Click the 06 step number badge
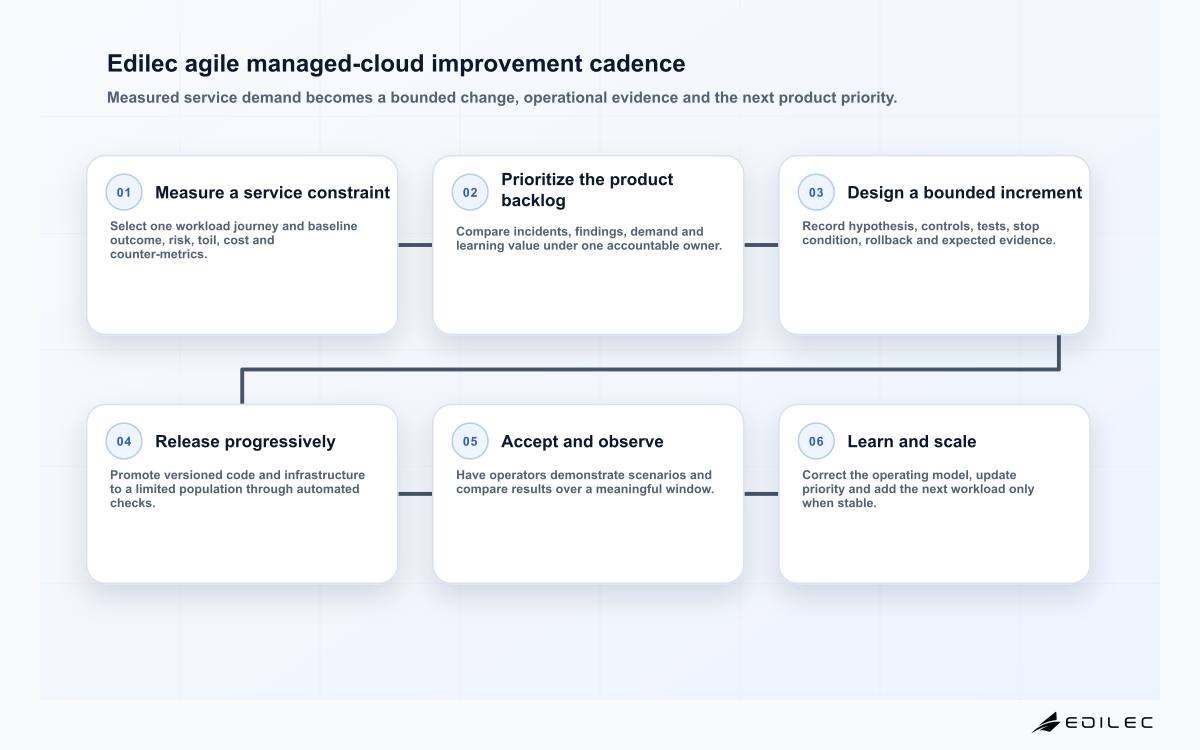This screenshot has height=750, width=1200. pyautogui.click(x=816, y=442)
